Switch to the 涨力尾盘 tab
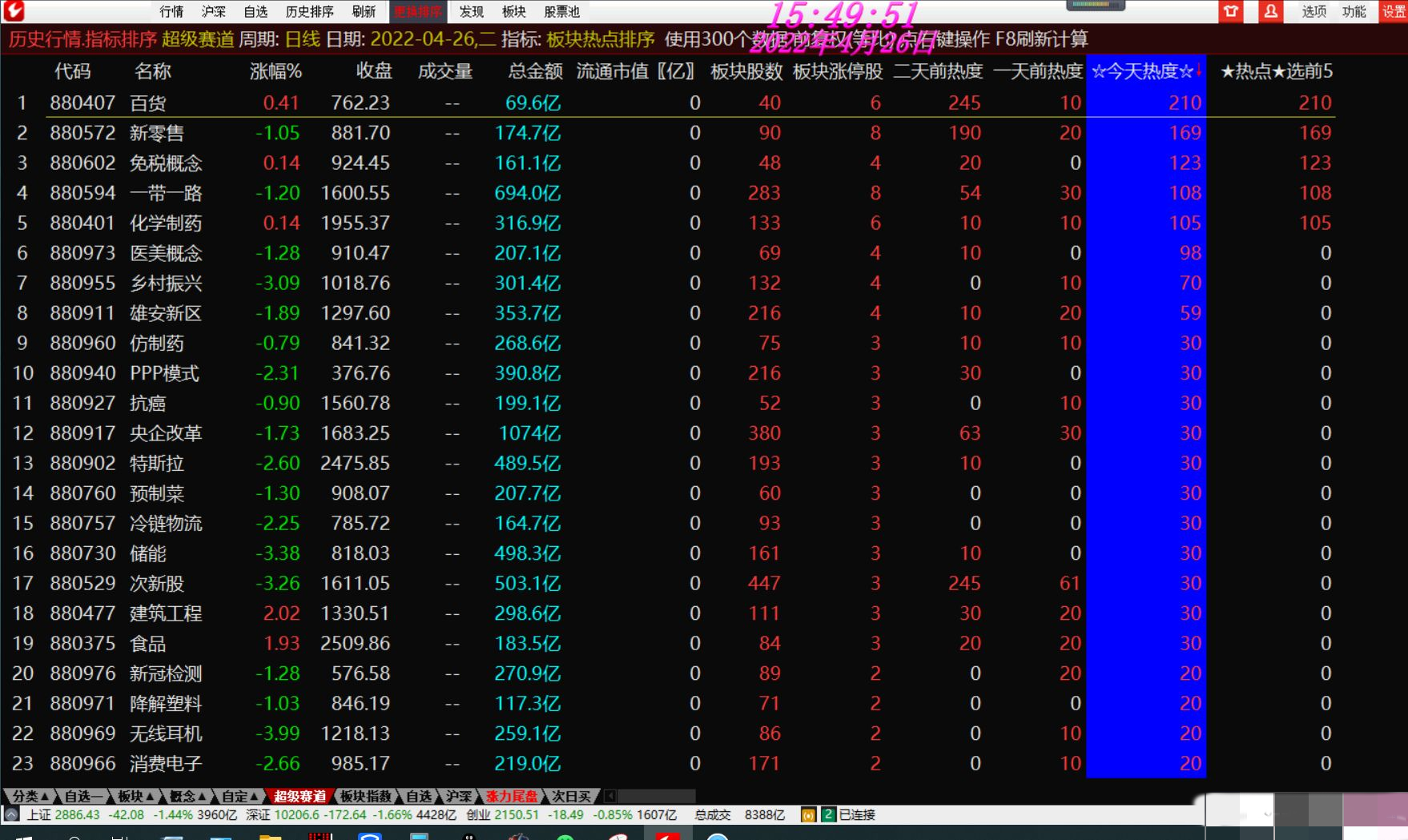The width and height of the screenshot is (1408, 840). pos(512,796)
